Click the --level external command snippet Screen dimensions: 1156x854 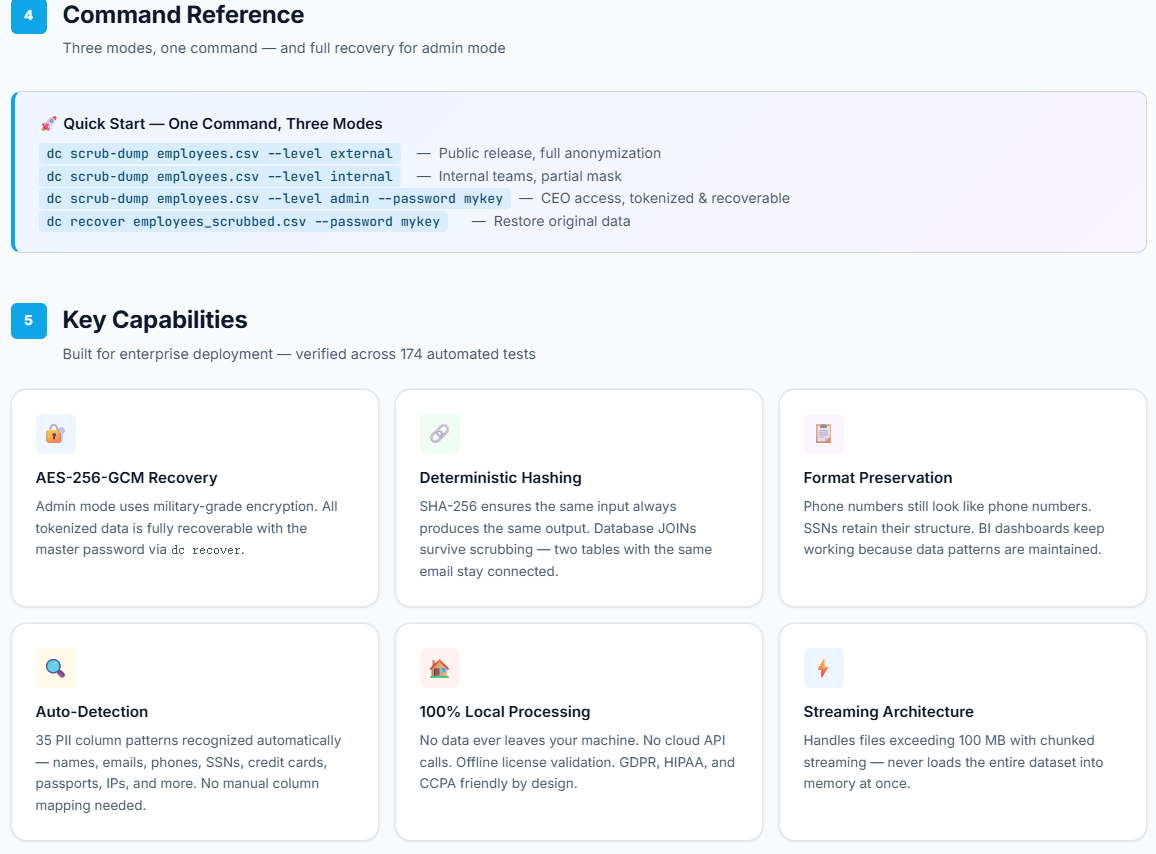tap(220, 153)
